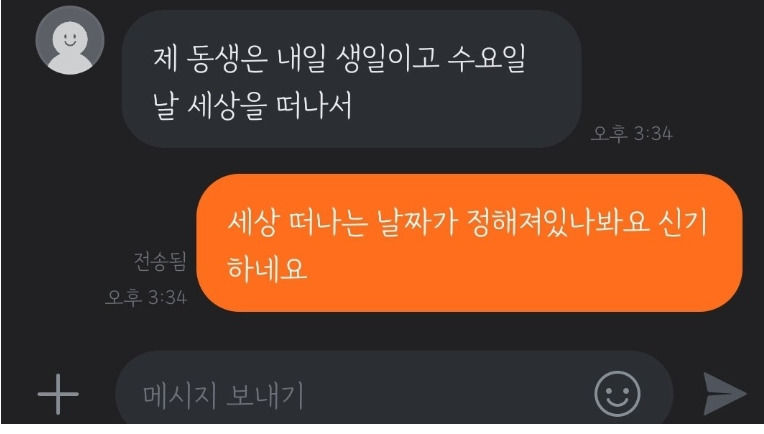Open the emoji smiley picker
The width and height of the screenshot is (764, 434).
click(x=617, y=394)
